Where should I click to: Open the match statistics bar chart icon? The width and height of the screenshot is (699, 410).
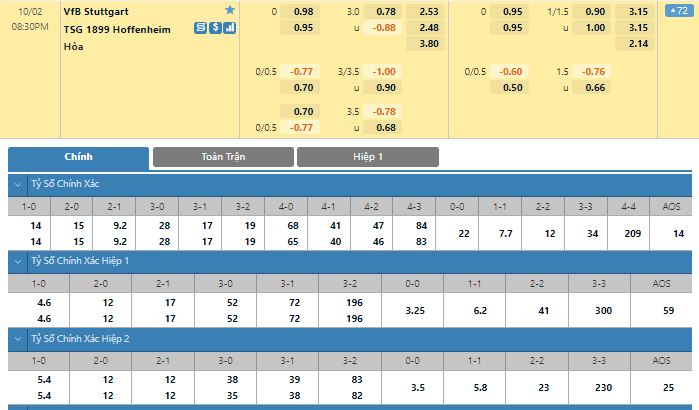point(230,29)
